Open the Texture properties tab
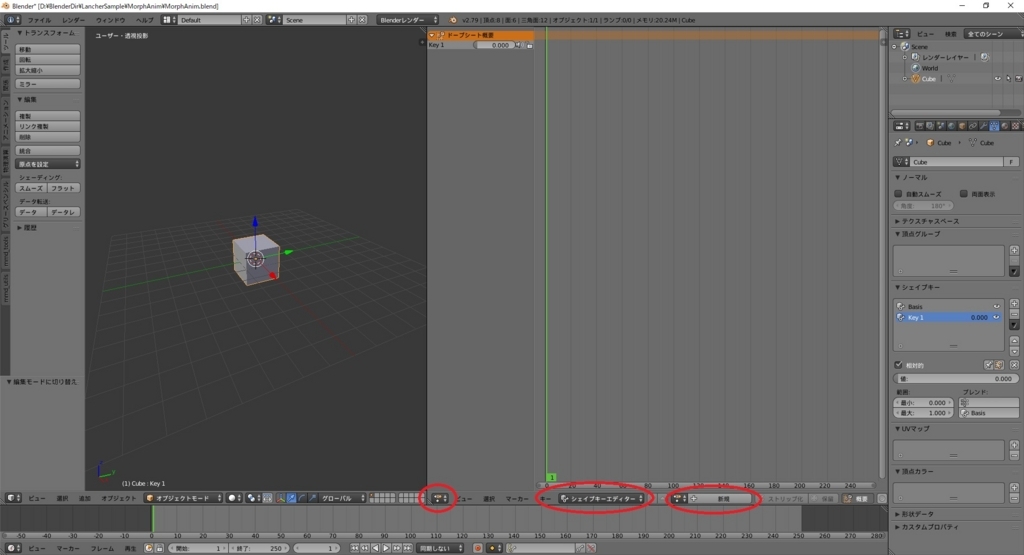The image size is (1024, 555). 1016,126
